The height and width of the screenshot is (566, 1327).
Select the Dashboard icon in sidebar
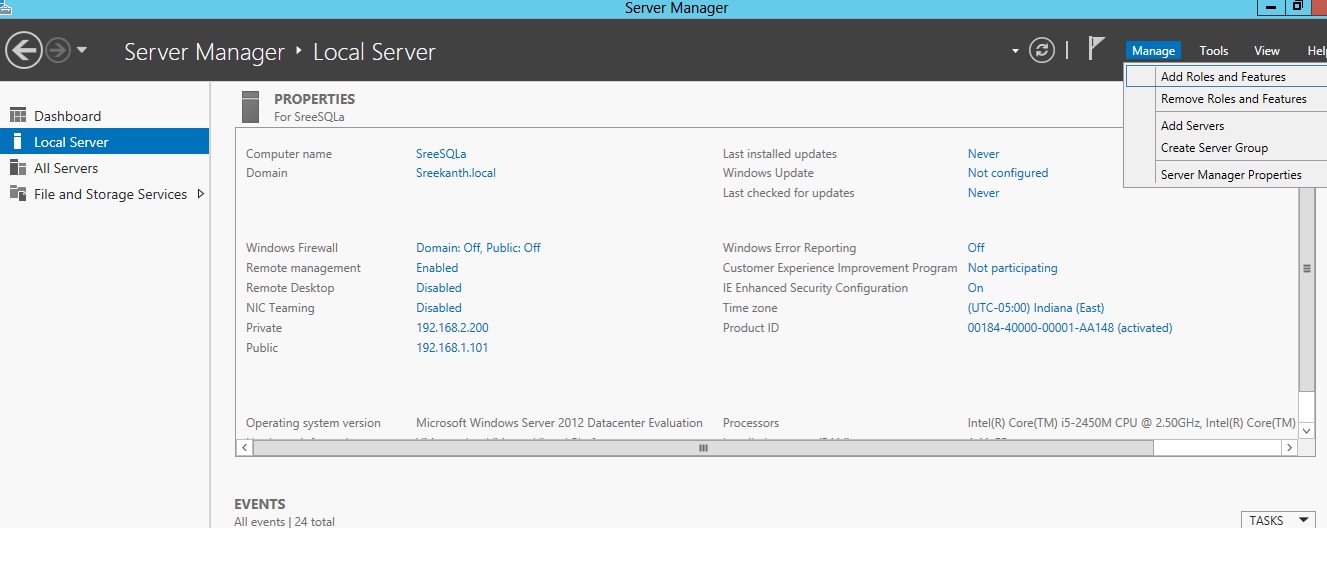[17, 116]
